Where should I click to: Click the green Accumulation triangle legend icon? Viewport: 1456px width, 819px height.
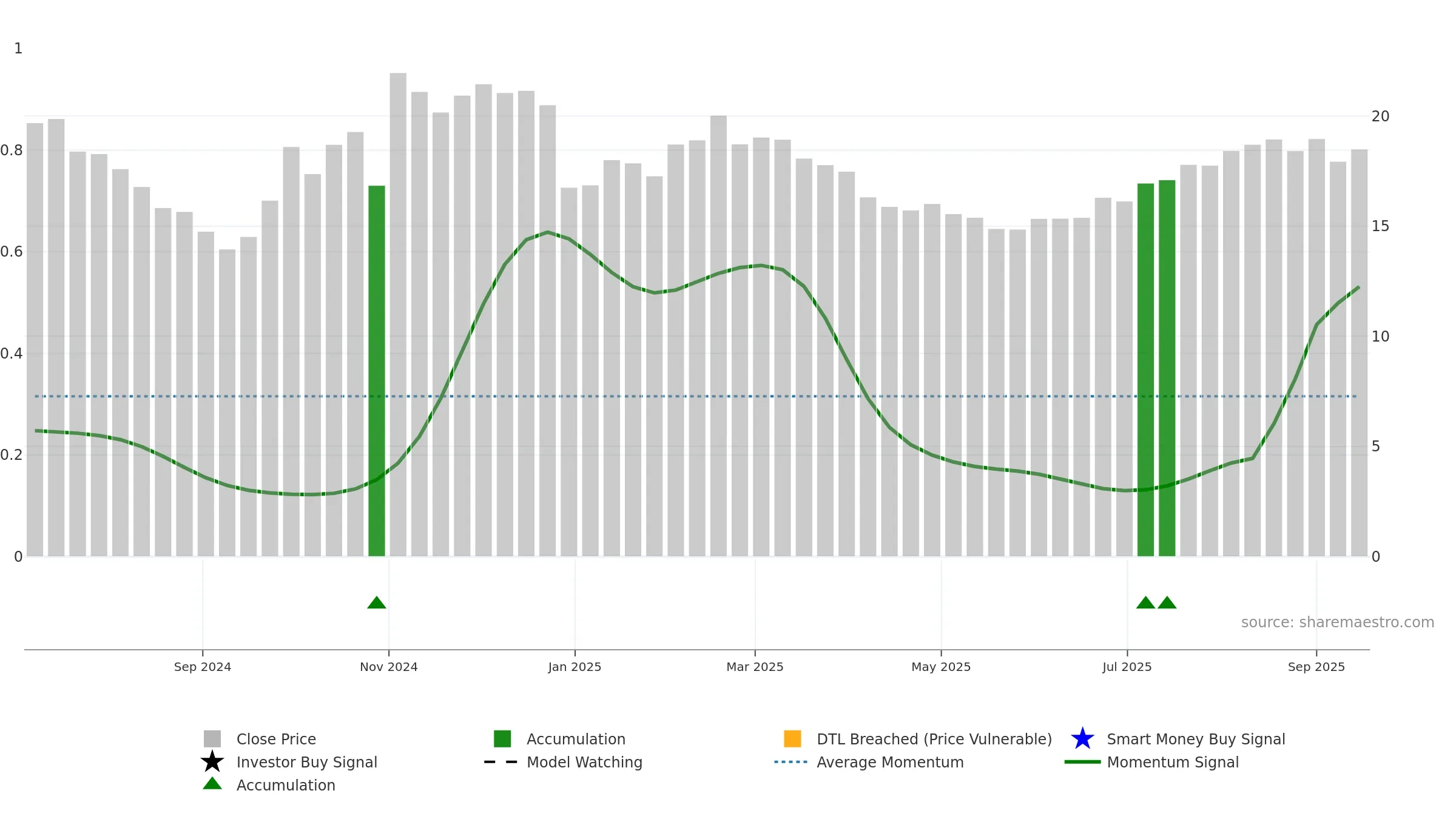coord(212,784)
